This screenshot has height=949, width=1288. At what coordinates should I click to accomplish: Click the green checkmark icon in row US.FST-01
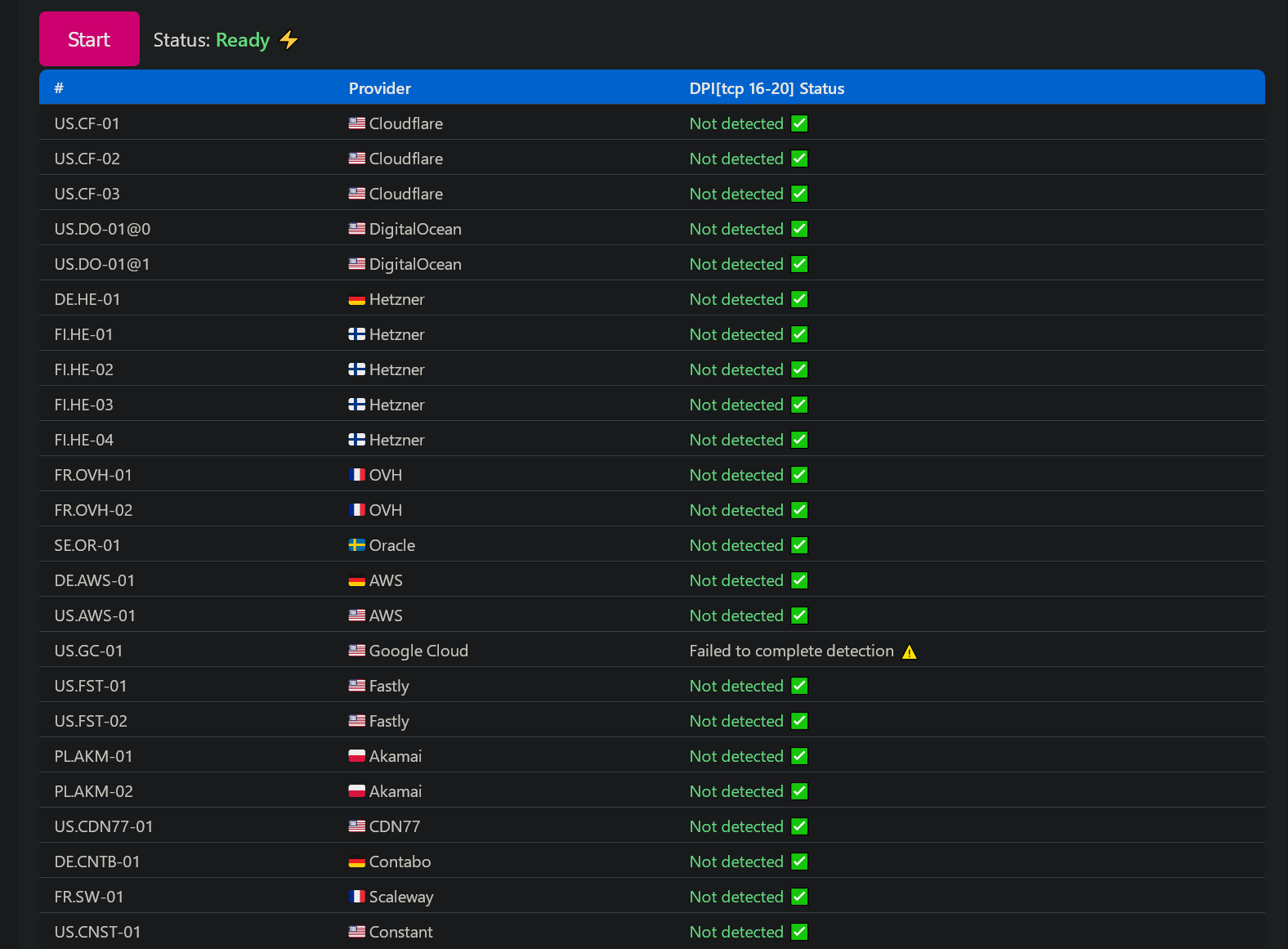[799, 686]
